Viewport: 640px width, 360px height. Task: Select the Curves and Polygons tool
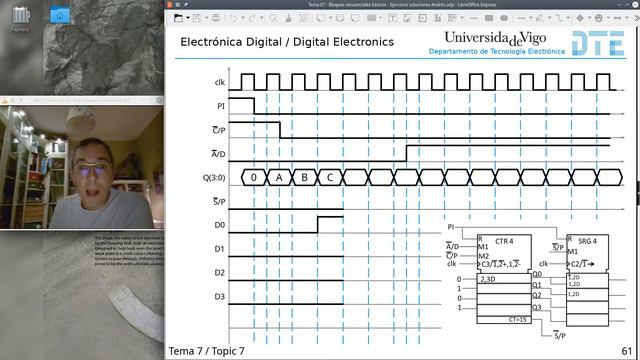pos(540,18)
